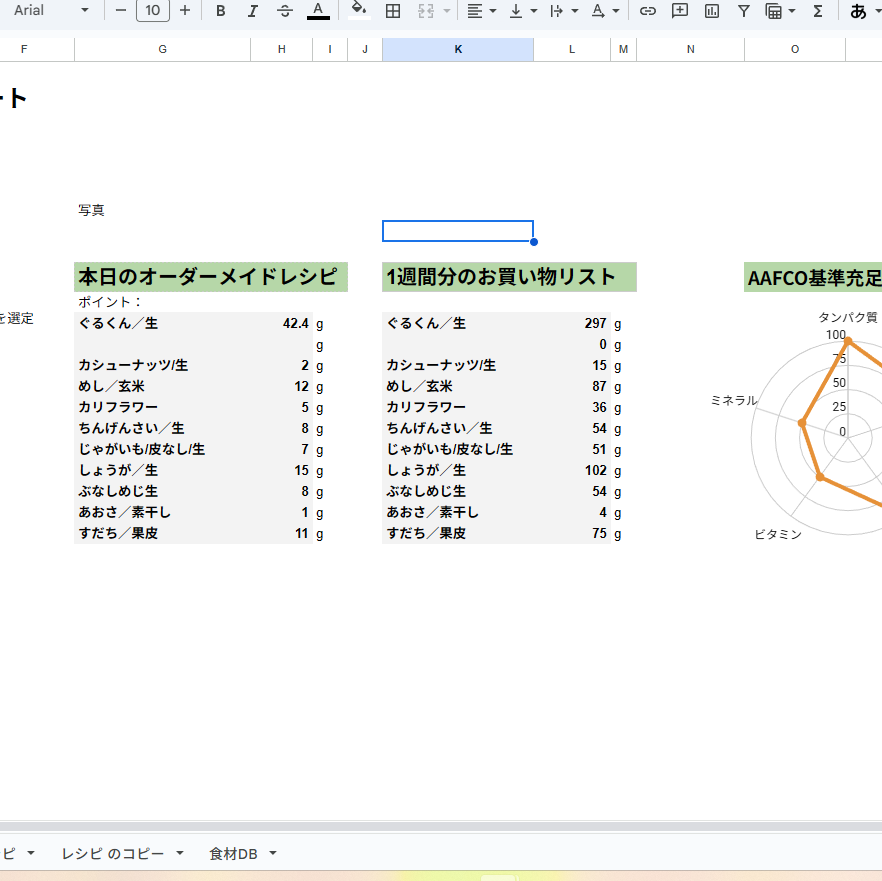Open the functions sigma icon

818,11
